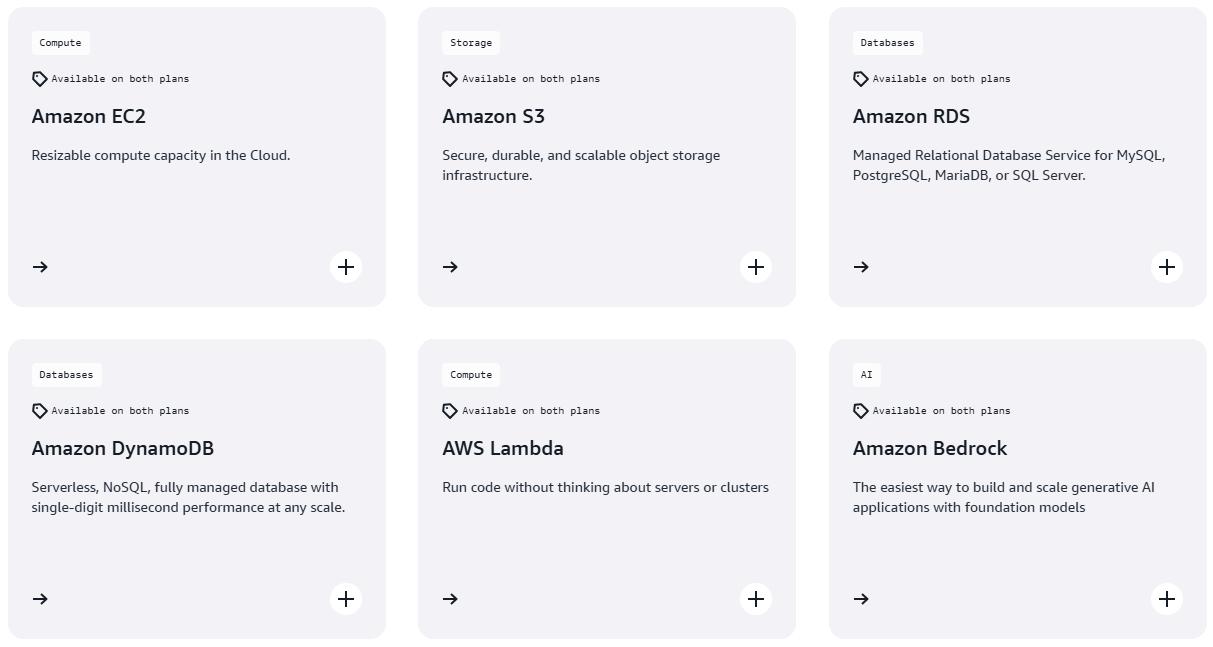Open Amazon Bedrock via its arrow icon
The width and height of the screenshot is (1213, 647).
[861, 599]
